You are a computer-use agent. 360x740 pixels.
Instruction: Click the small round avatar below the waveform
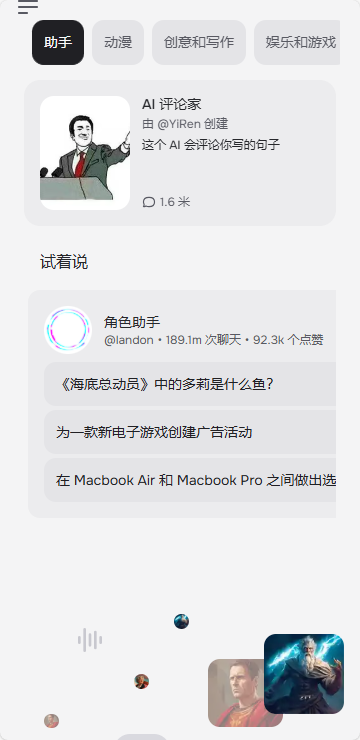pyautogui.click(x=142, y=681)
